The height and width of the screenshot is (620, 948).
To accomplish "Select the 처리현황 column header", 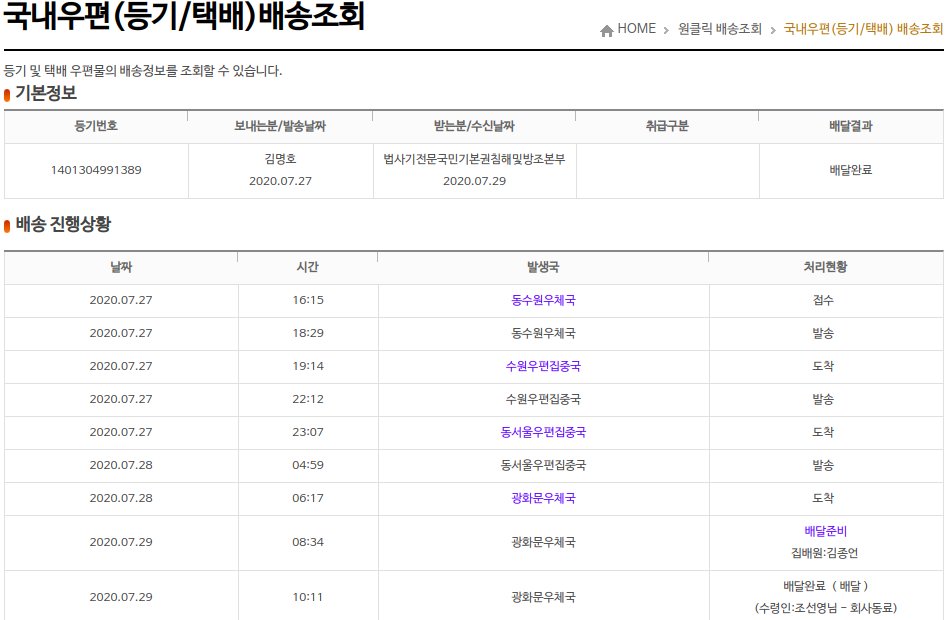I will pyautogui.click(x=825, y=267).
